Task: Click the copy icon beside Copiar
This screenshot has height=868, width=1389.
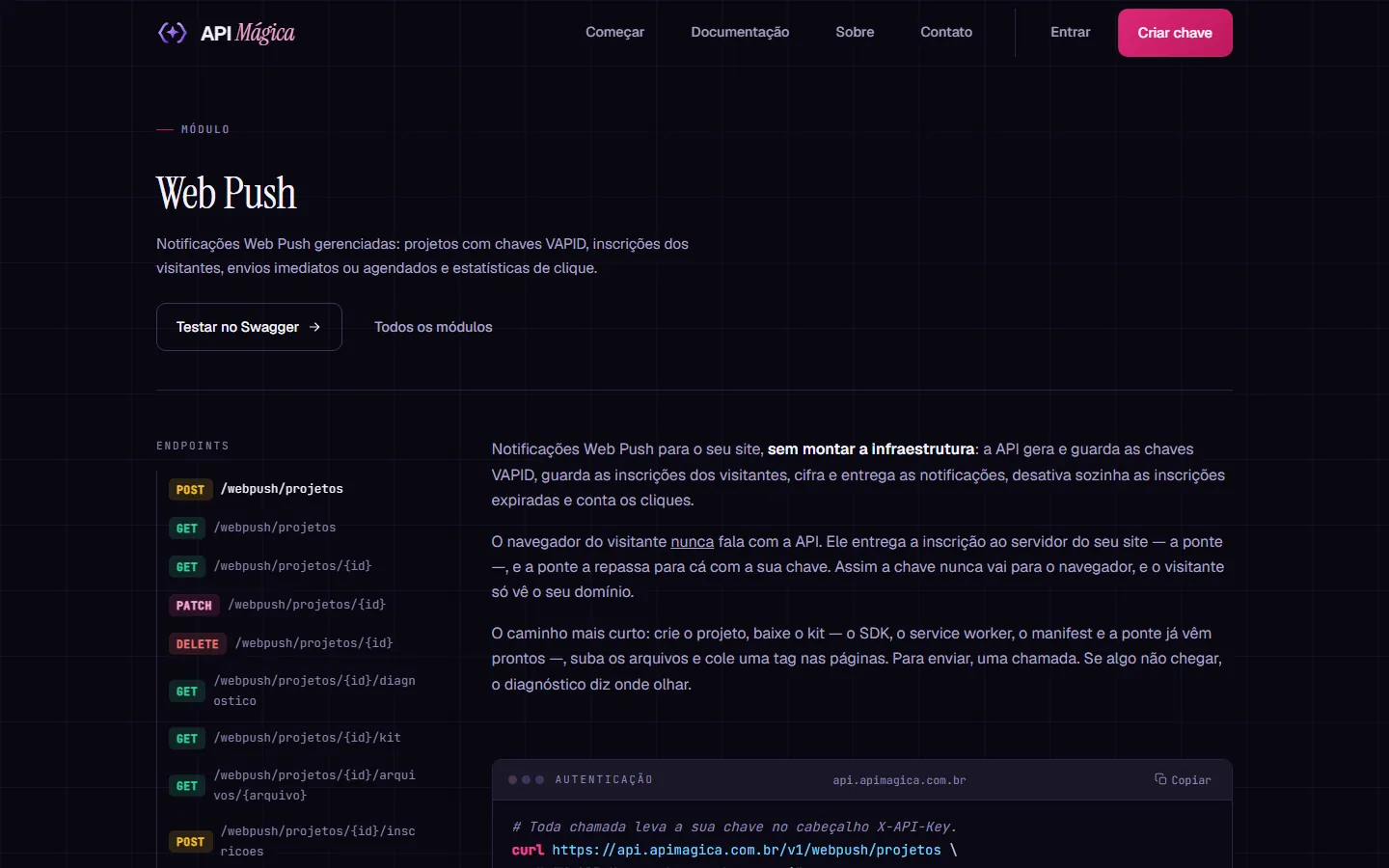Action: pyautogui.click(x=1160, y=779)
